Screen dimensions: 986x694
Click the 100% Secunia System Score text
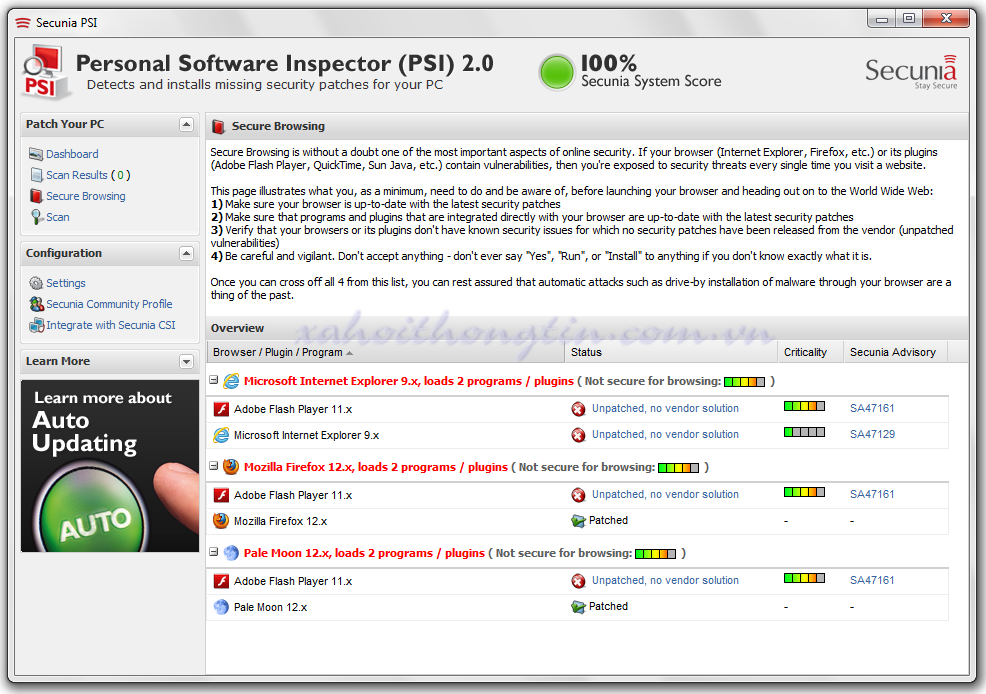(651, 71)
